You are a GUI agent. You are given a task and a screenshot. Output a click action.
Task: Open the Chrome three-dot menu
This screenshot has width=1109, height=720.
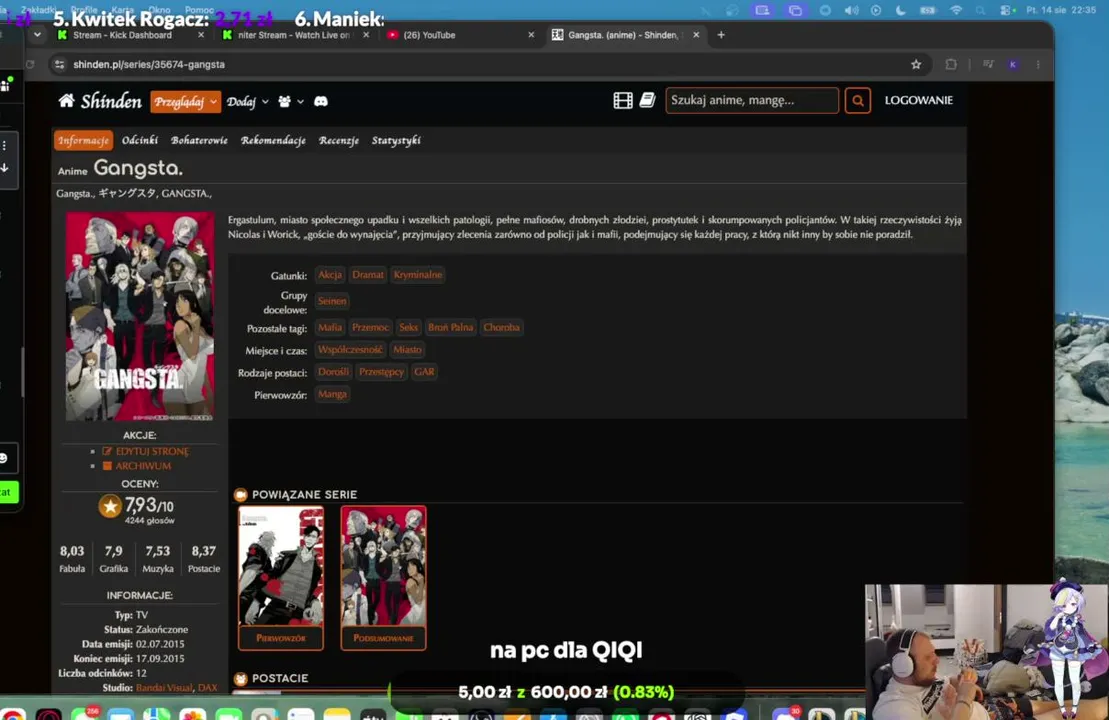[1038, 64]
